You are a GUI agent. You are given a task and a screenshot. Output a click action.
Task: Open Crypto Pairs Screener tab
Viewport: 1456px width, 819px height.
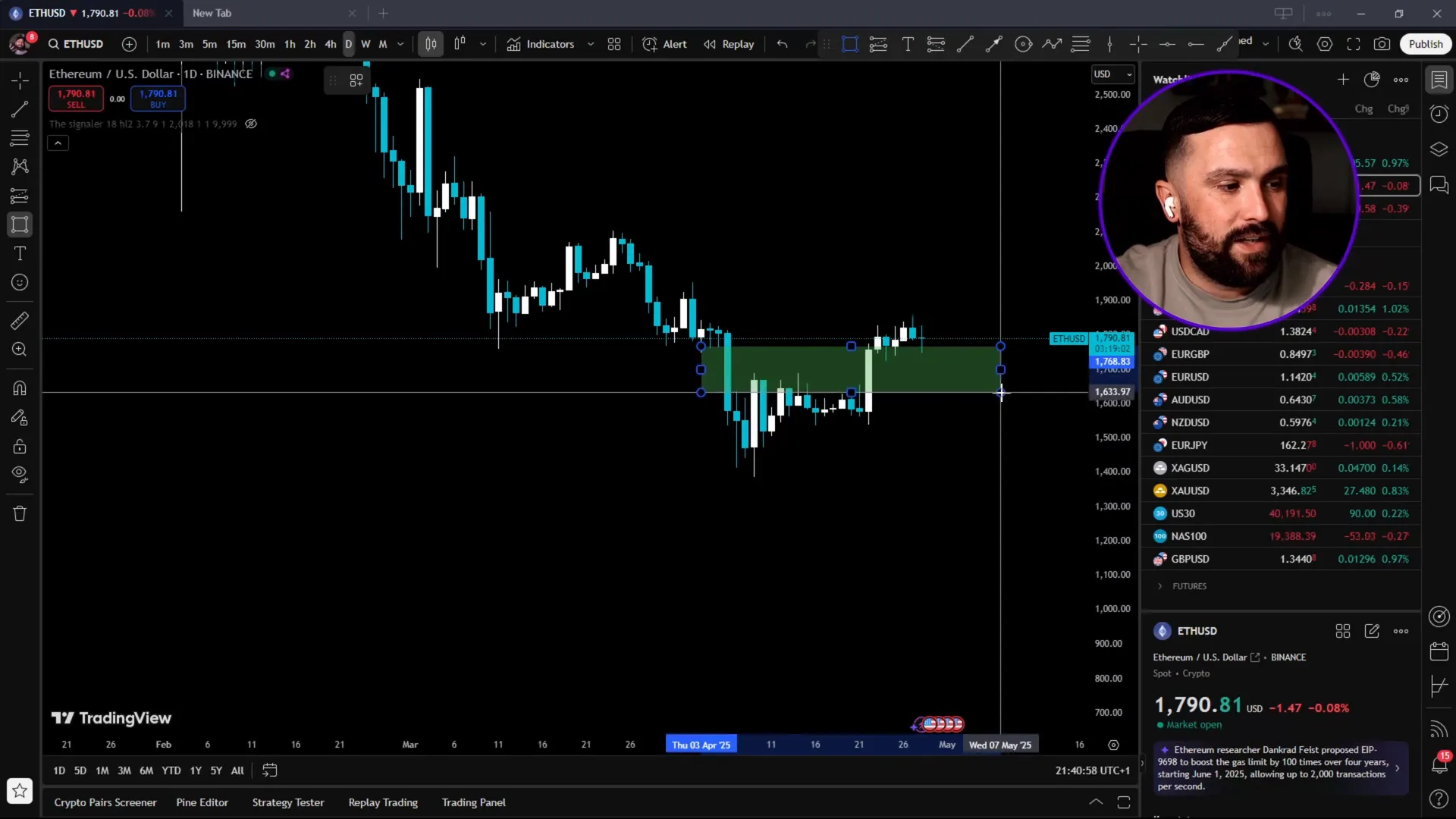point(105,802)
